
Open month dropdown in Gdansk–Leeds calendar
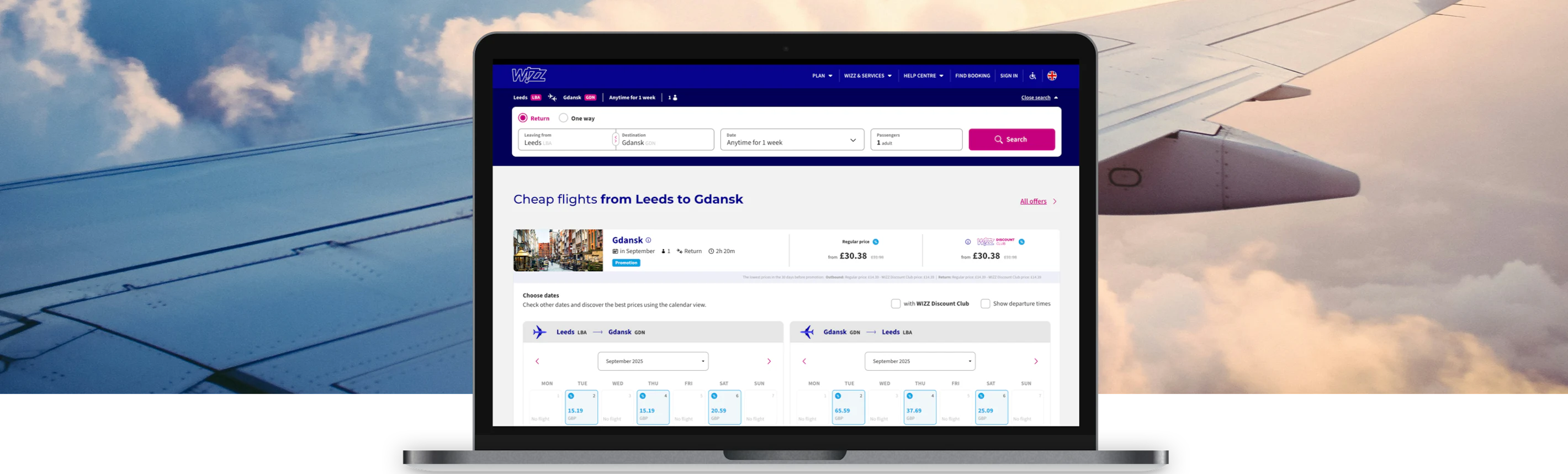(920, 361)
